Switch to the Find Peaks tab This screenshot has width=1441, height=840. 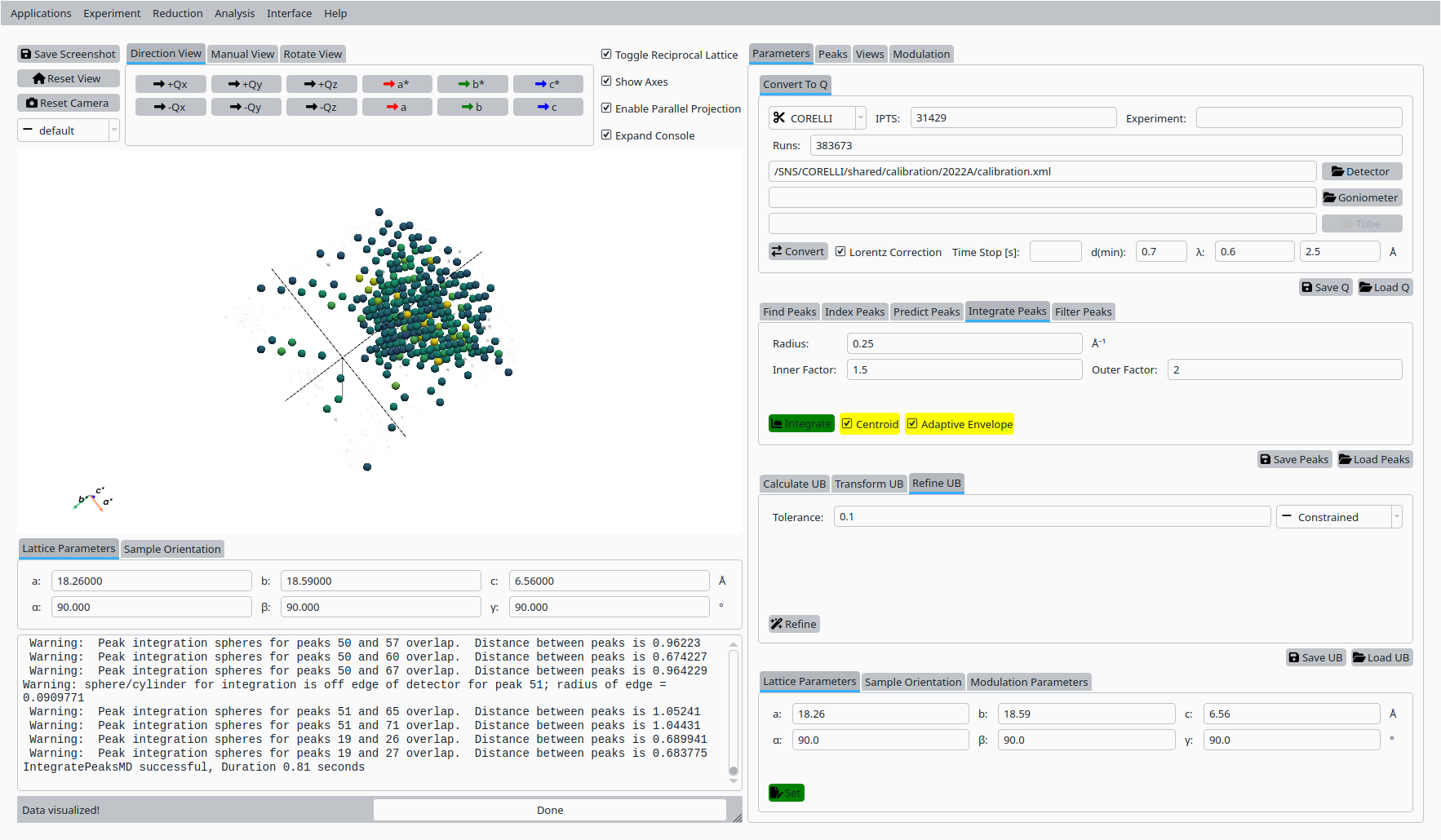(789, 312)
